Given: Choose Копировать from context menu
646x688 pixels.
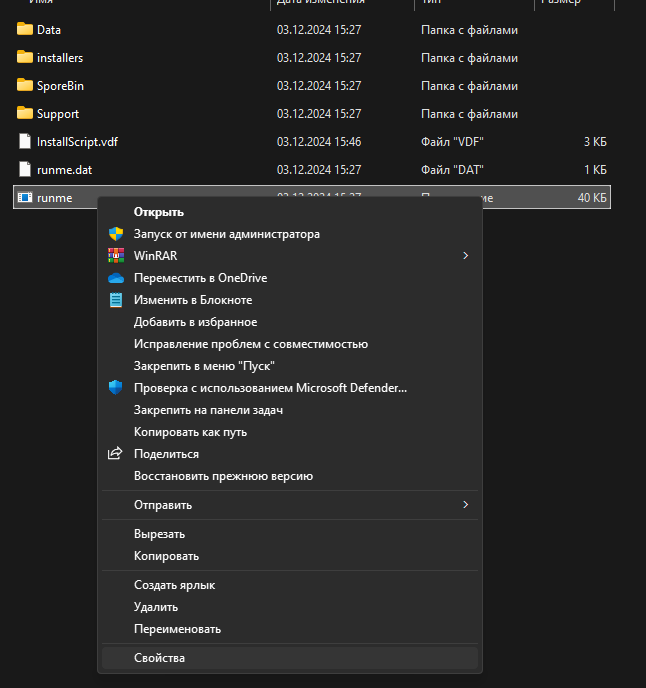Looking at the screenshot, I should pos(290,556).
